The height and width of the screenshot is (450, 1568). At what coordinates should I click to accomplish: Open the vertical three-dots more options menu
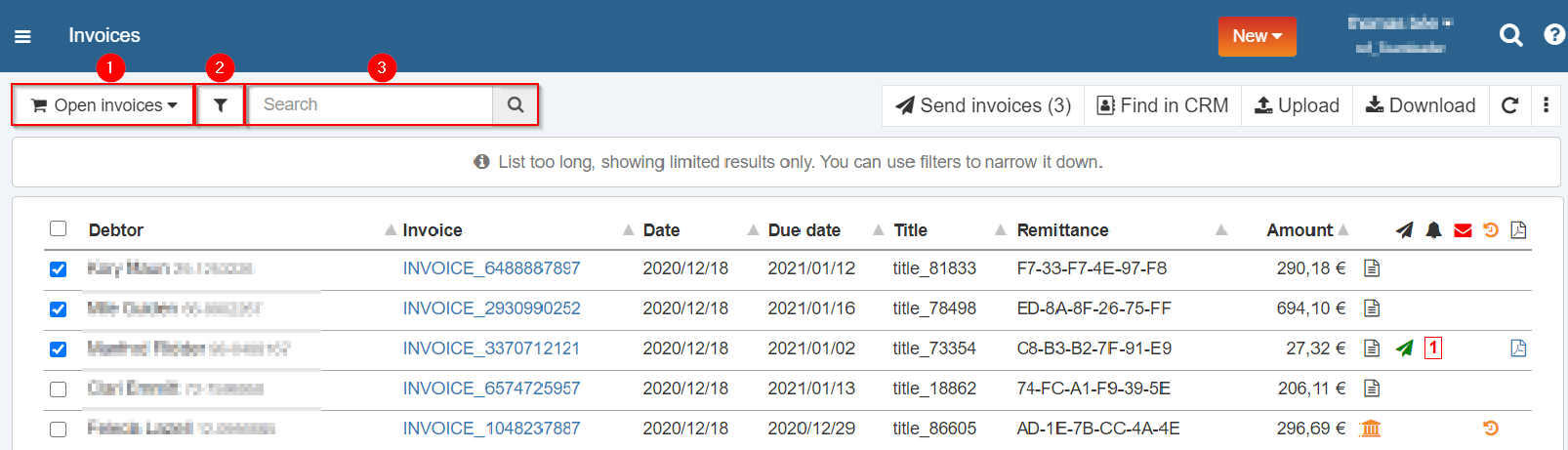[1546, 105]
